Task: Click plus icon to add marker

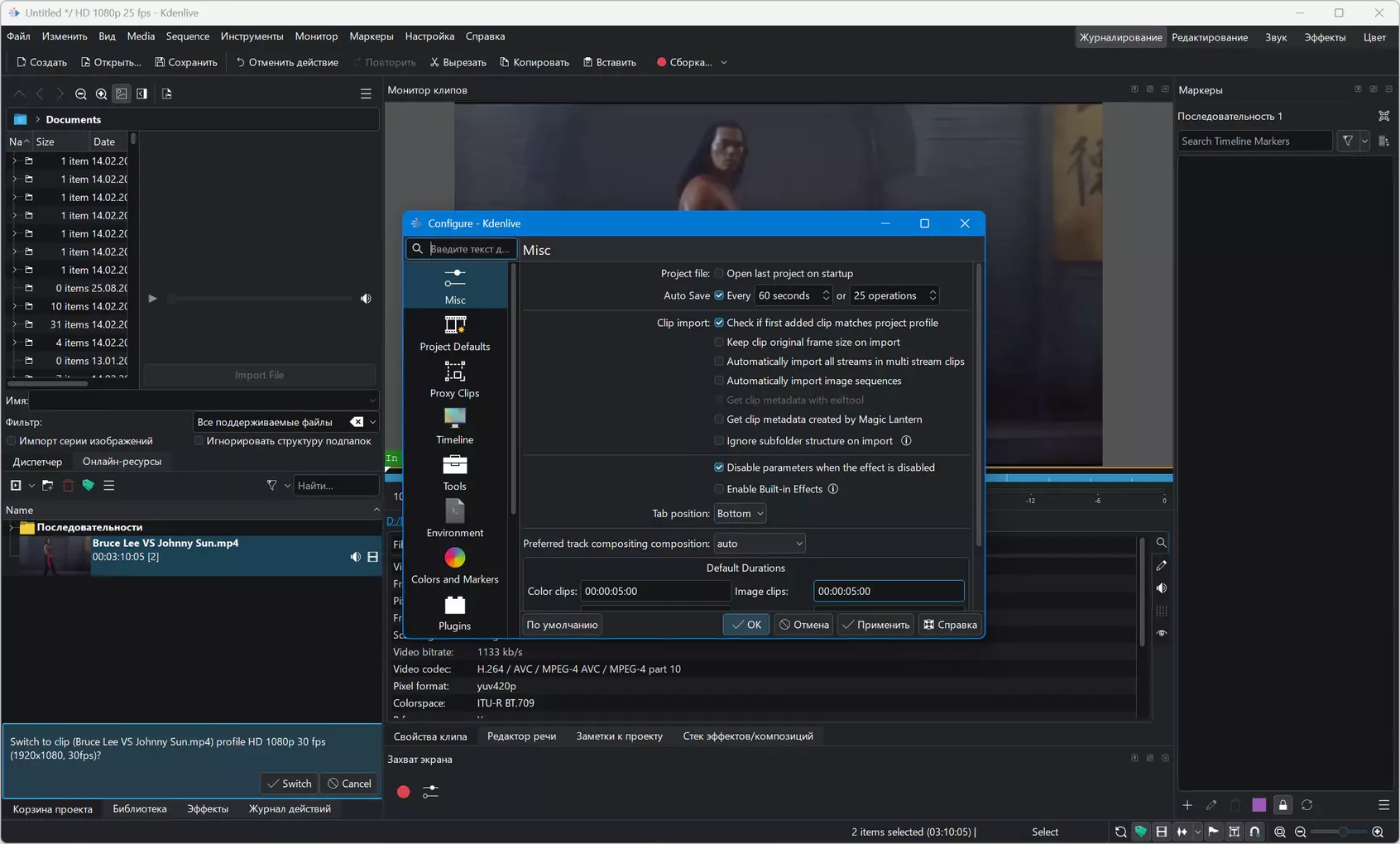Action: click(1187, 805)
